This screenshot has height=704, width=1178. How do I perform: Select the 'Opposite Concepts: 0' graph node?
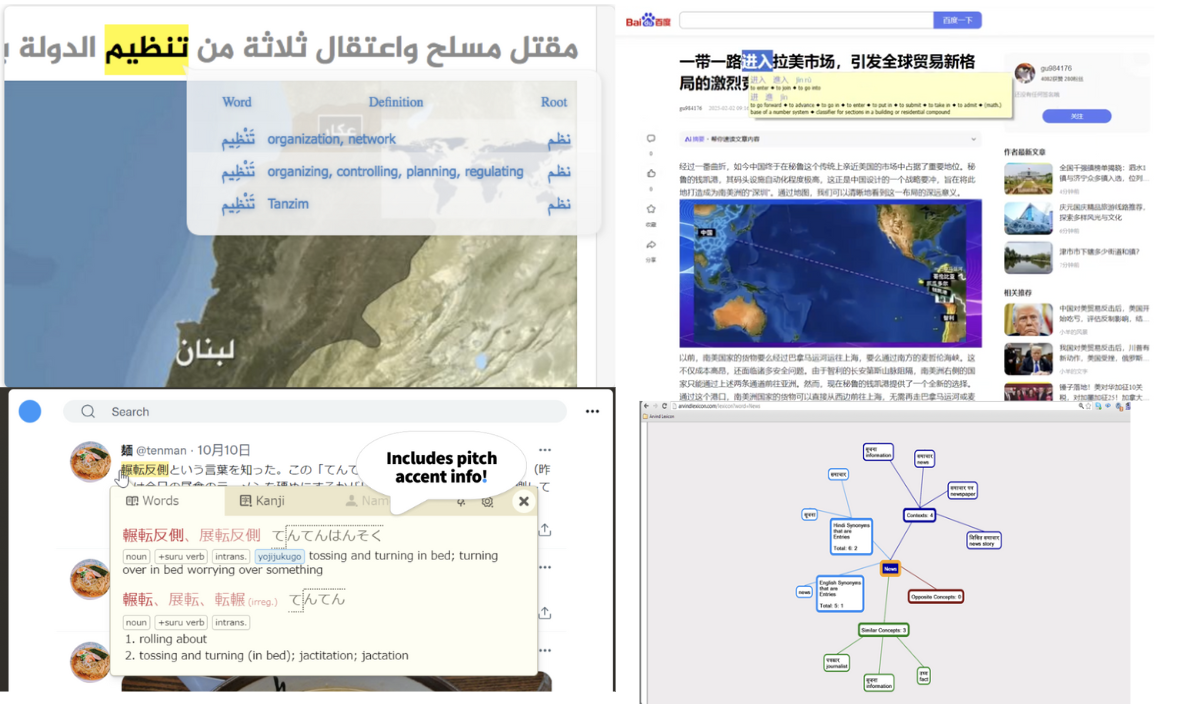tap(935, 597)
